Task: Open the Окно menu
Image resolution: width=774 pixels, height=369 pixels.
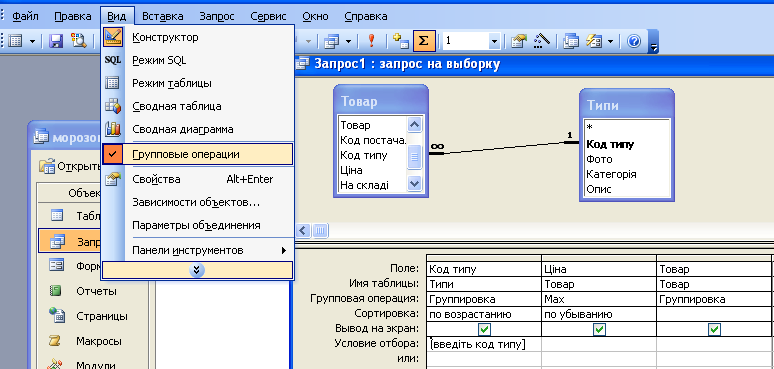Action: coord(315,16)
